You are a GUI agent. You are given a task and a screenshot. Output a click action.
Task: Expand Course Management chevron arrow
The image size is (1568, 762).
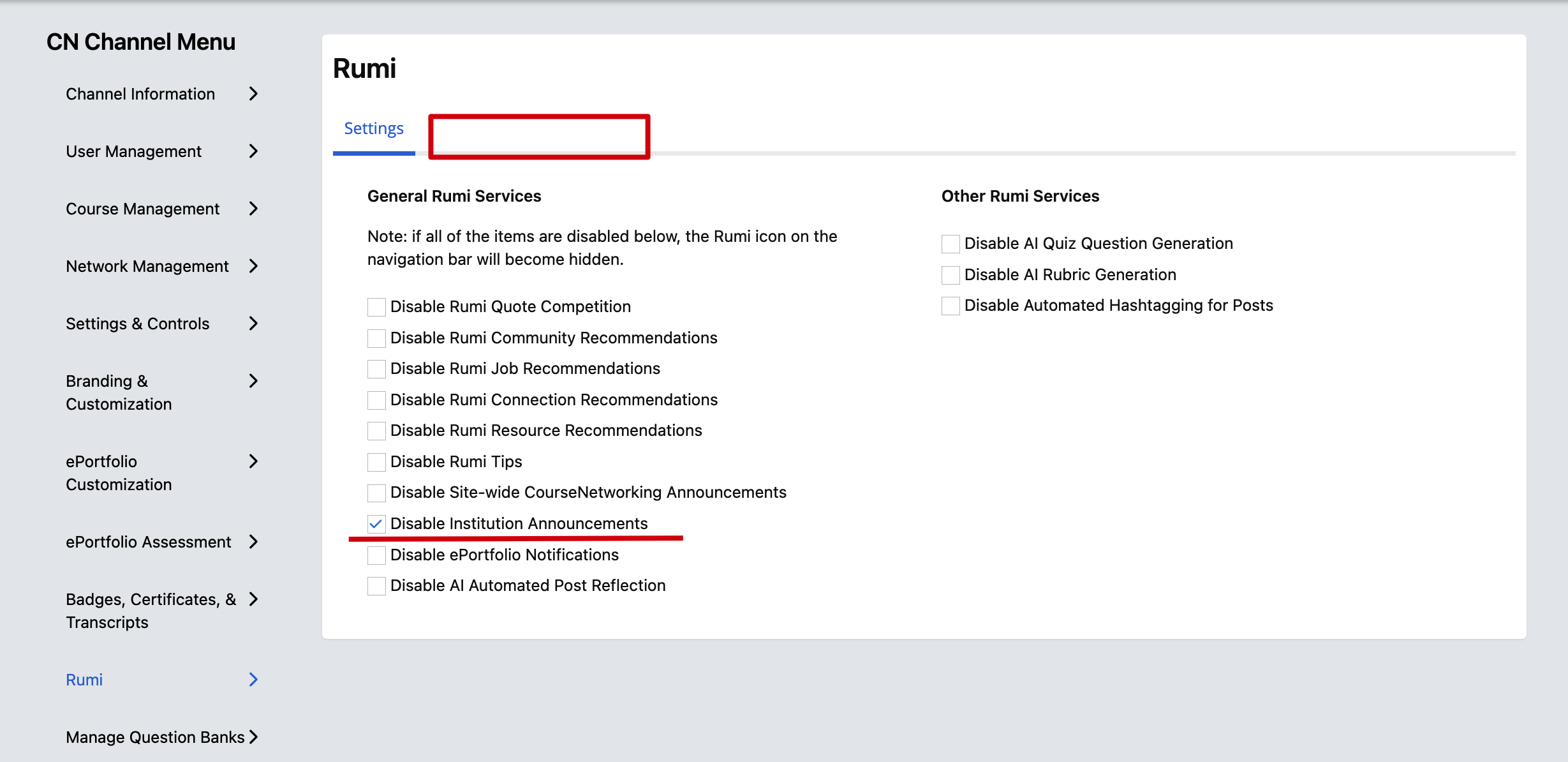[253, 209]
